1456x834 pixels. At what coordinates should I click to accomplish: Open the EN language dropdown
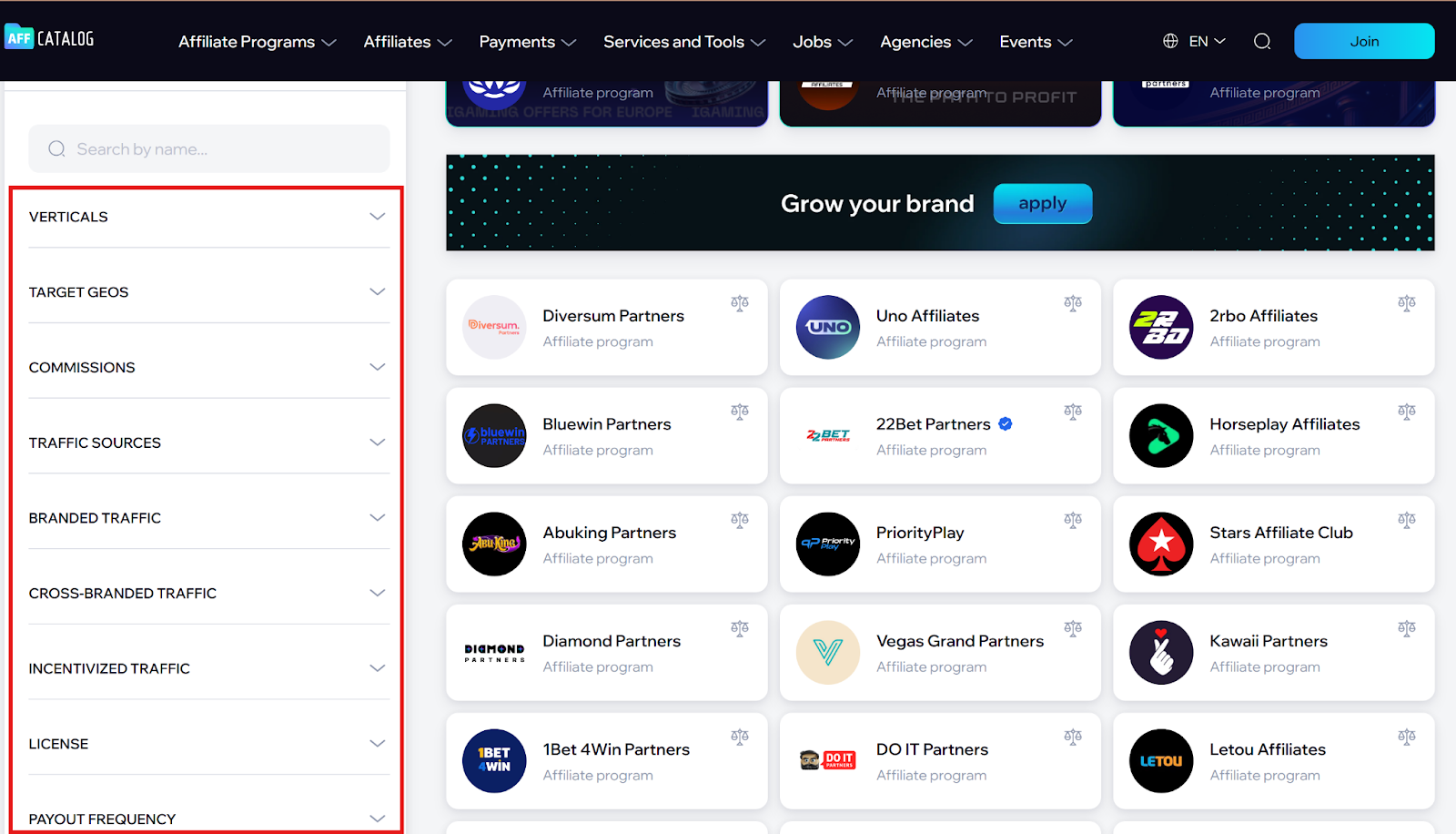click(1195, 42)
